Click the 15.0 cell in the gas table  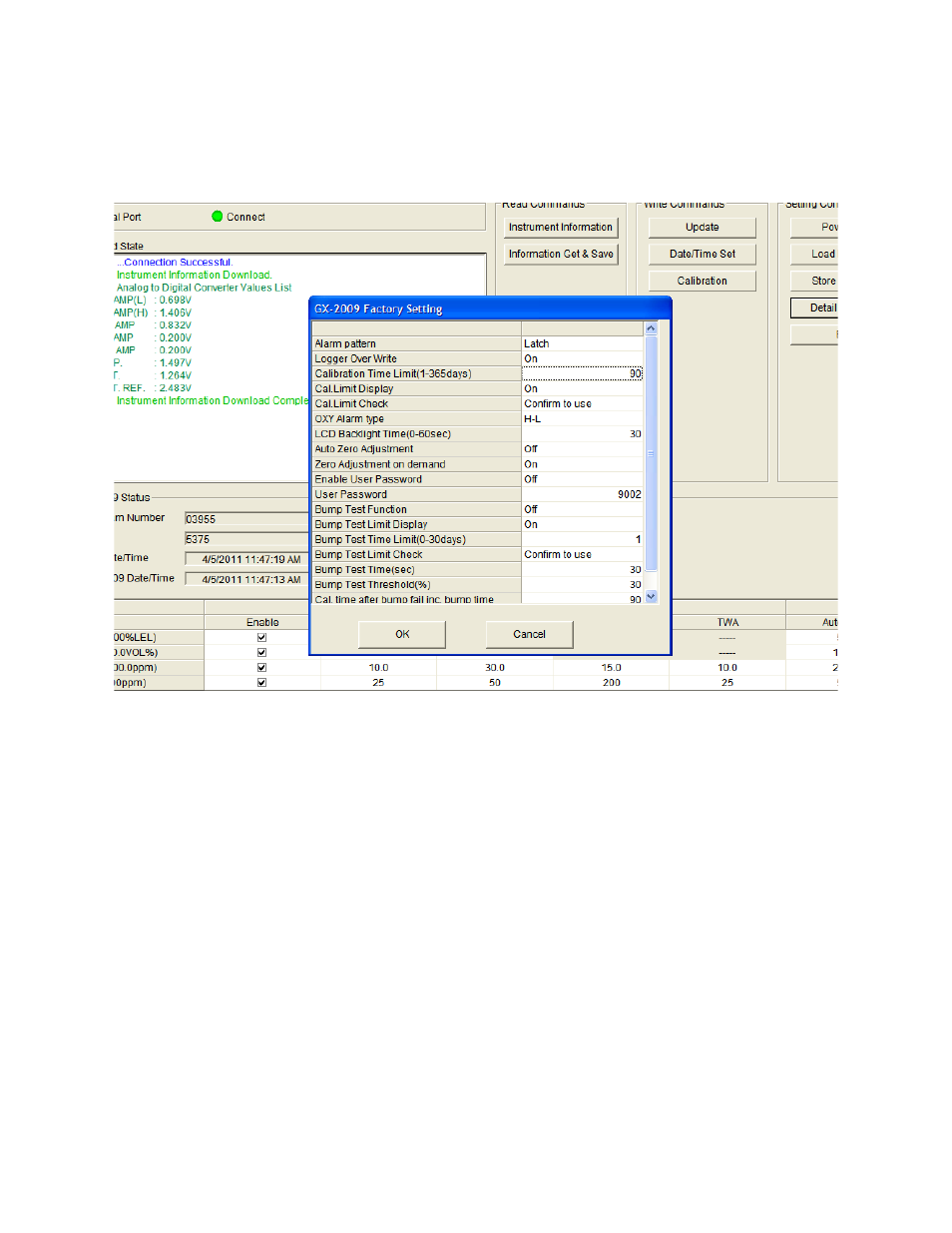pyautogui.click(x=612, y=668)
